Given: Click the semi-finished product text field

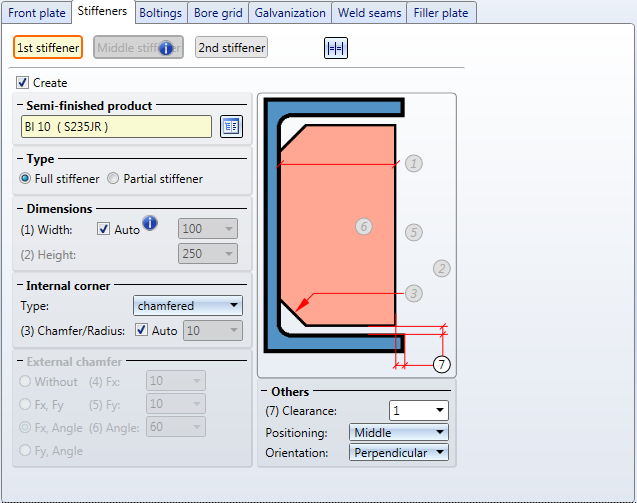Looking at the screenshot, I should click(x=116, y=126).
